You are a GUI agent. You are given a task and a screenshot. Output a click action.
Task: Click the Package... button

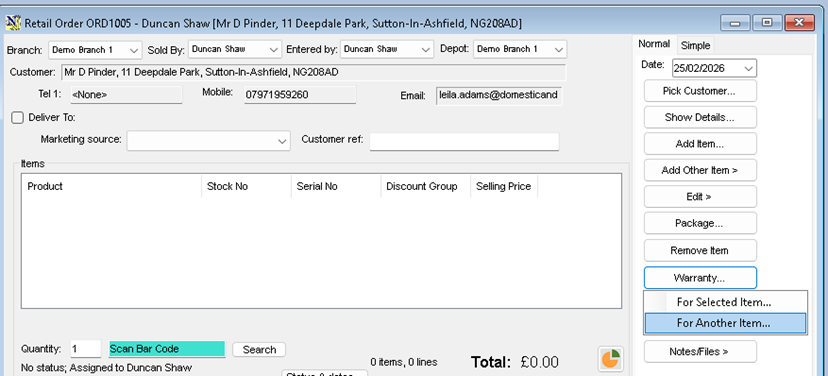(x=700, y=223)
